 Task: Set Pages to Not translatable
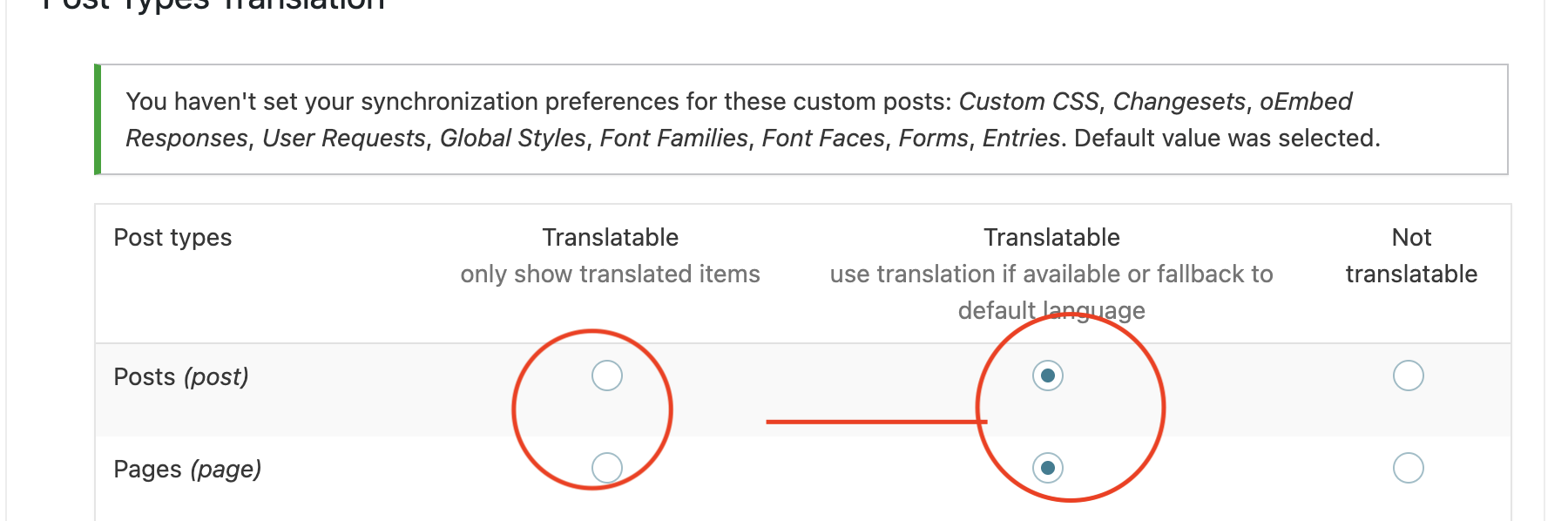tap(1408, 468)
